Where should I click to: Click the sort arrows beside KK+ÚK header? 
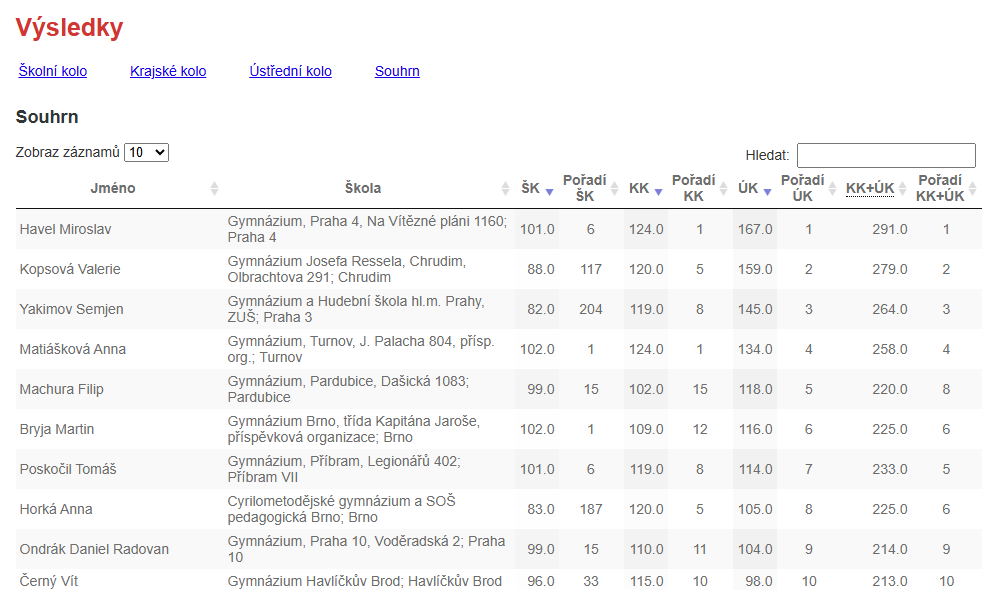pos(903,189)
